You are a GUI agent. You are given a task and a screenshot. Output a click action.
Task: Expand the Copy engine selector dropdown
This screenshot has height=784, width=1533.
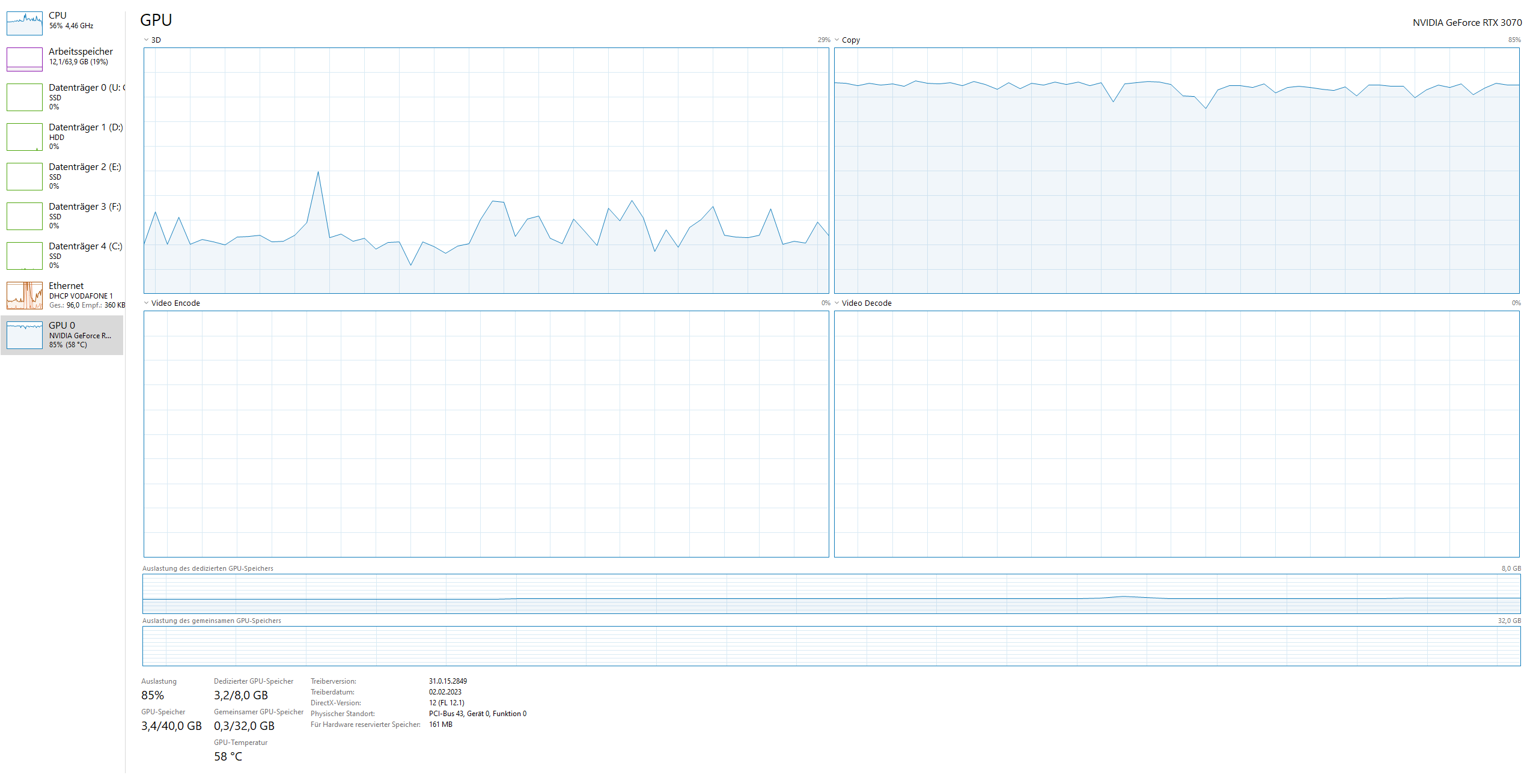[x=837, y=40]
